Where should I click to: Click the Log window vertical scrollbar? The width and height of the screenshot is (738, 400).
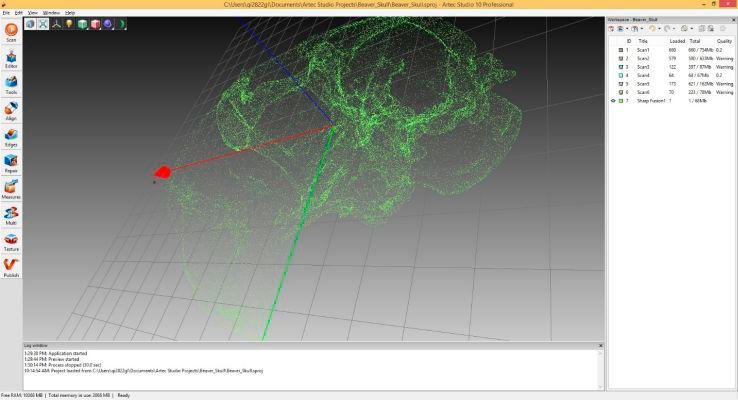[601, 369]
